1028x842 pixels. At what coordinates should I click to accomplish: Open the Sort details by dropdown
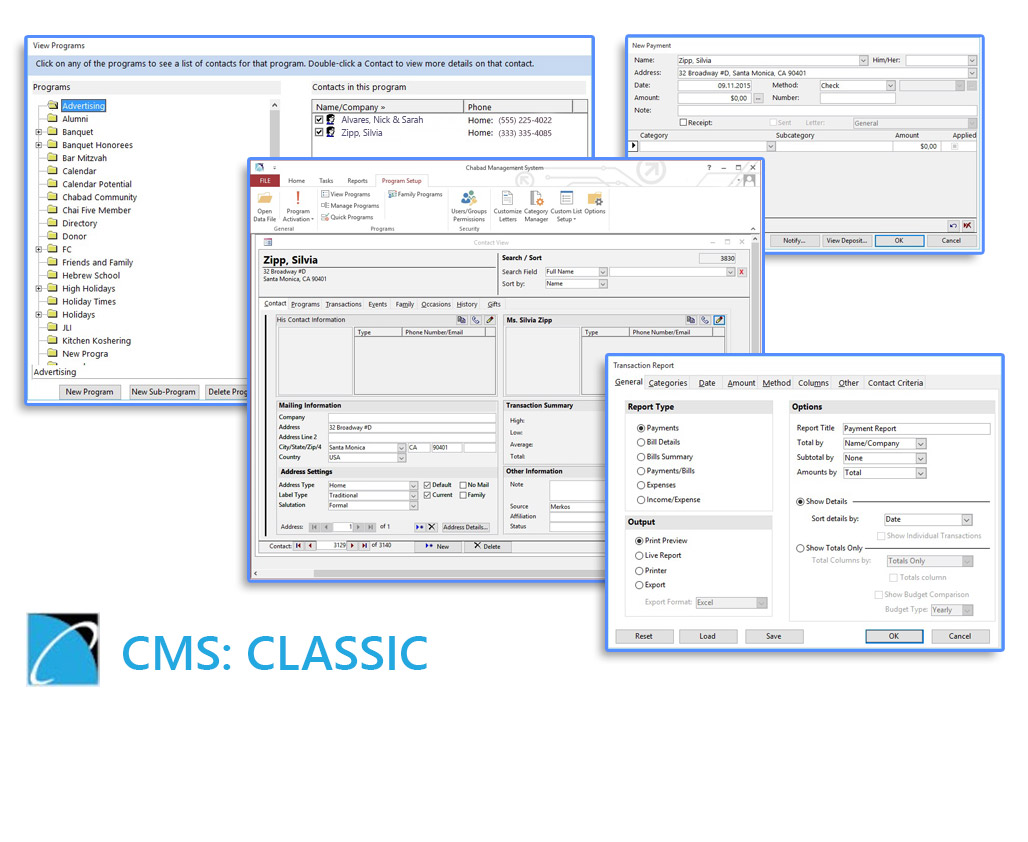point(966,520)
